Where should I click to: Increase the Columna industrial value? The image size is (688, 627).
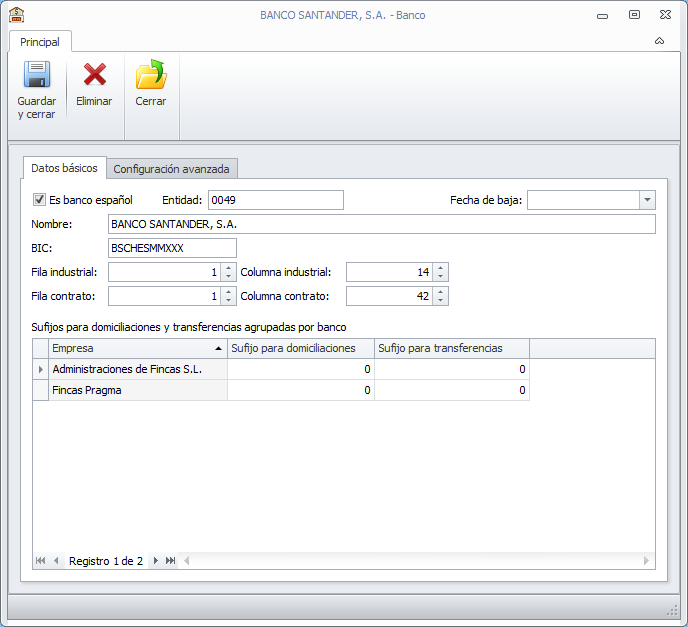coord(440,267)
